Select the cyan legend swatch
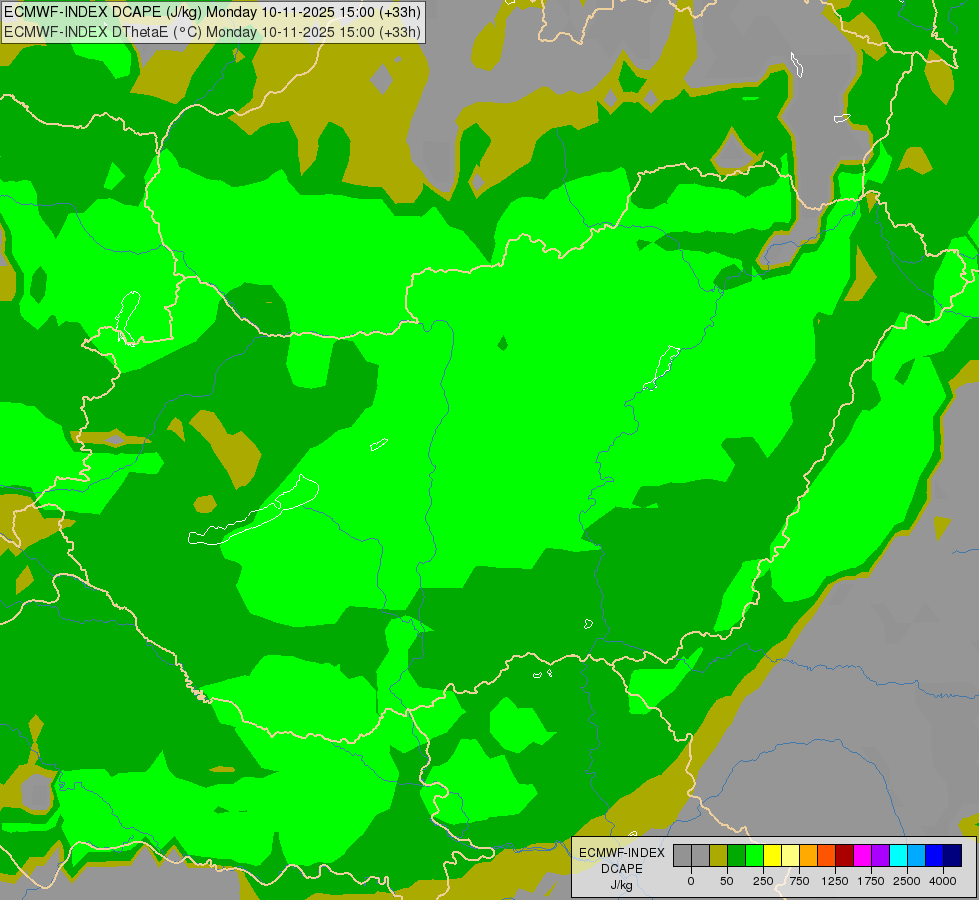 tap(899, 856)
